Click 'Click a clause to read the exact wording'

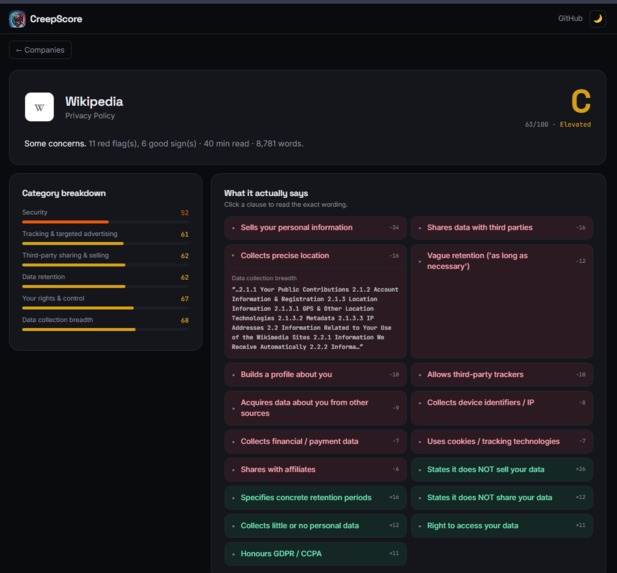click(286, 205)
